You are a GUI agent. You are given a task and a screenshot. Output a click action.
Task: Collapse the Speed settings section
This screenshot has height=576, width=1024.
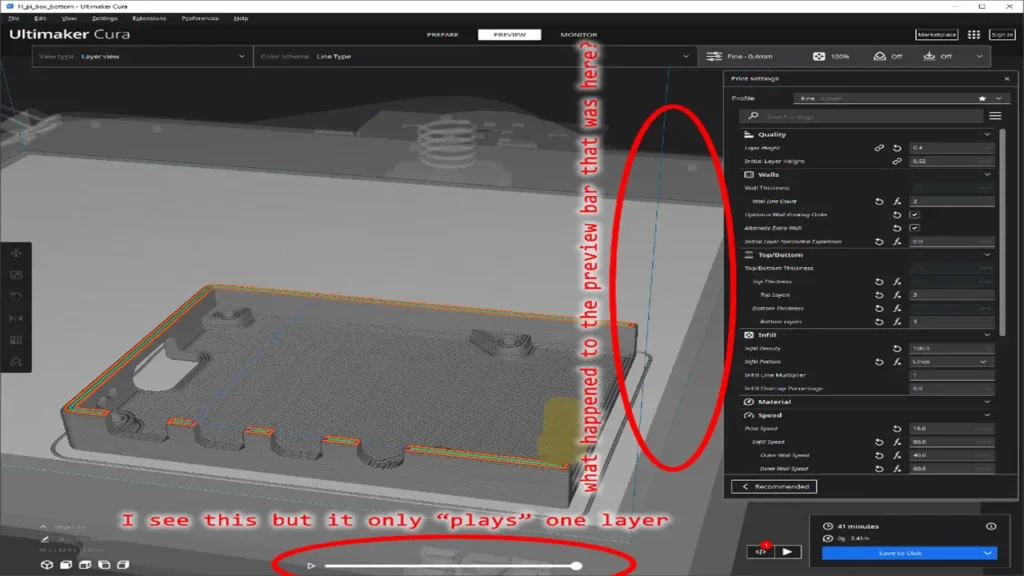(x=987, y=415)
